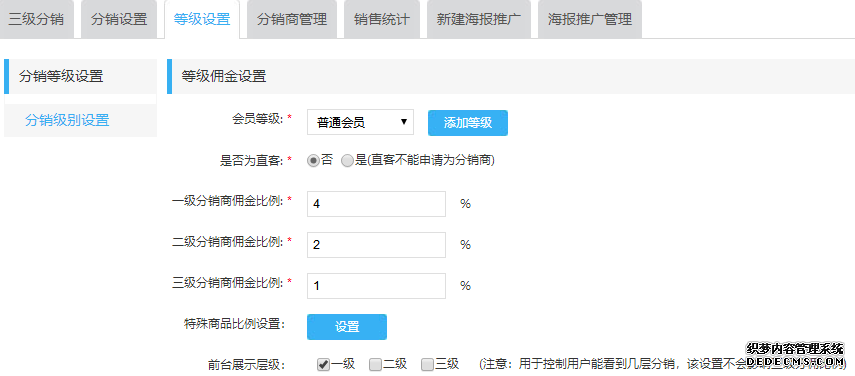This screenshot has height=376, width=855.
Task: Open the 三级分销 tab
Action: (37, 20)
